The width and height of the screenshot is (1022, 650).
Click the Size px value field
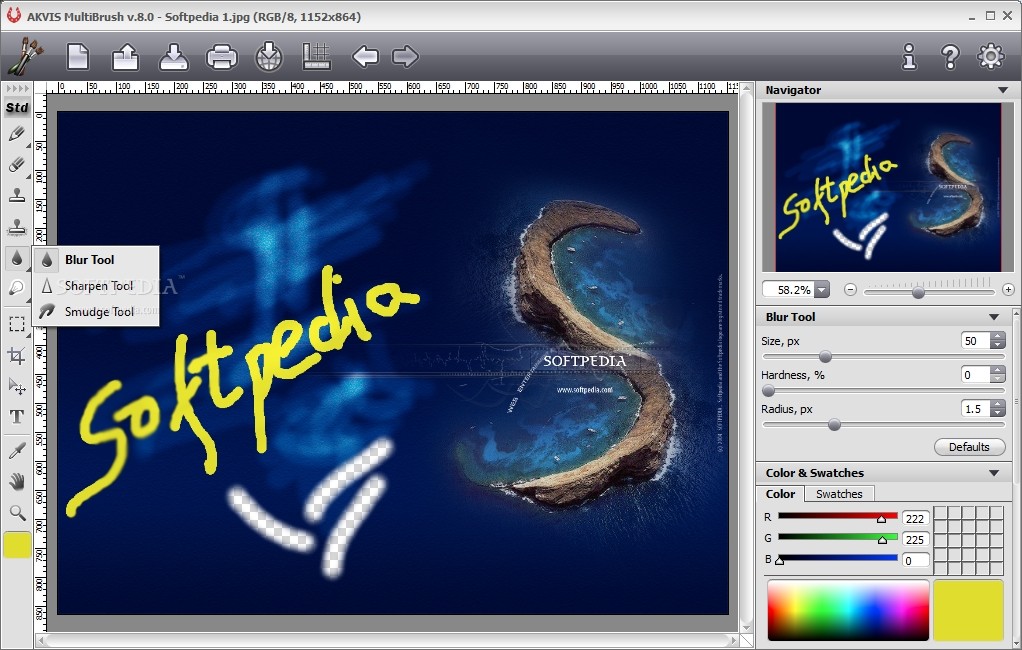(975, 340)
